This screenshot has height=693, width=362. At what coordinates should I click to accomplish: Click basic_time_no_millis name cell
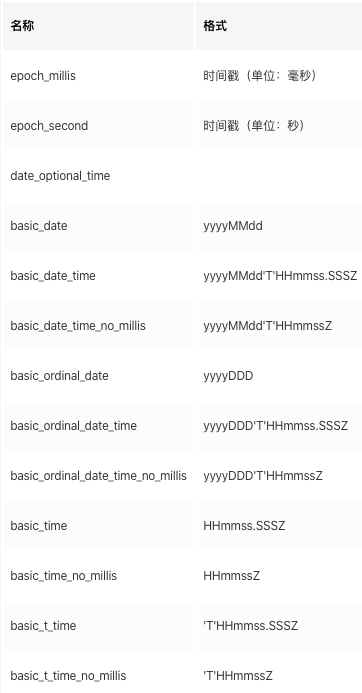(64, 575)
